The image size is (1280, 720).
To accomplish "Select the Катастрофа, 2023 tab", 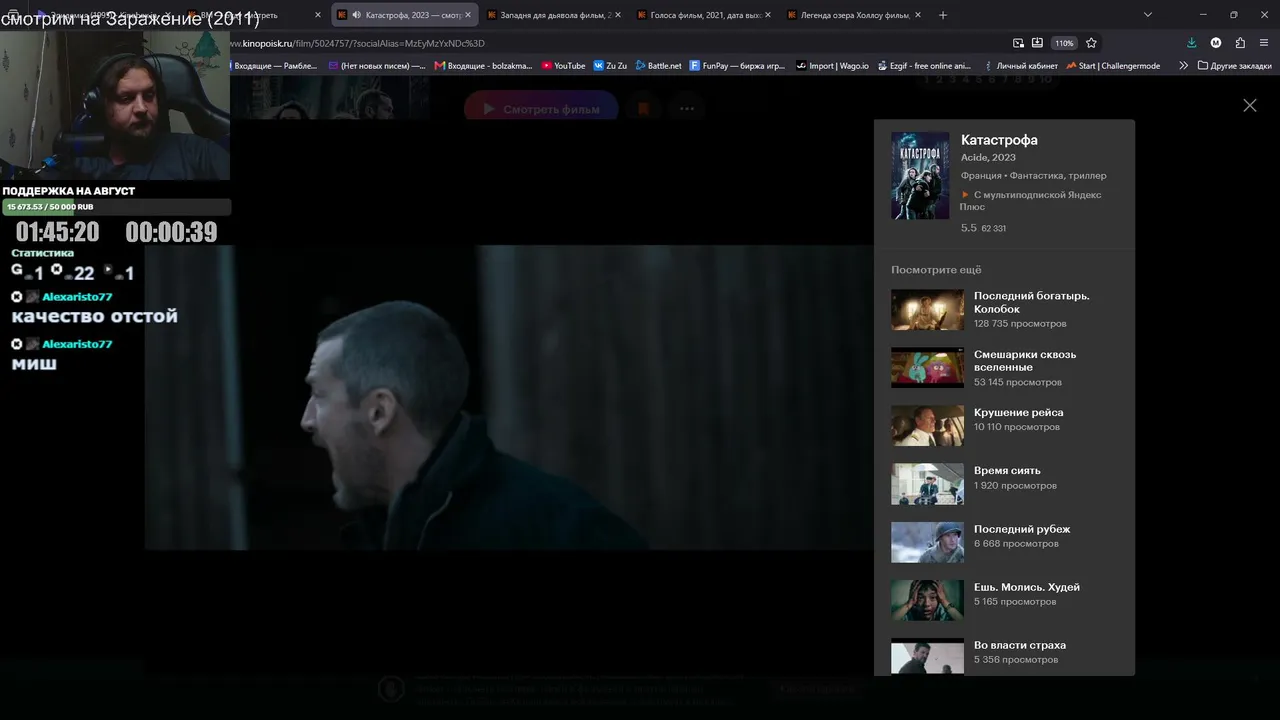I will 403,15.
